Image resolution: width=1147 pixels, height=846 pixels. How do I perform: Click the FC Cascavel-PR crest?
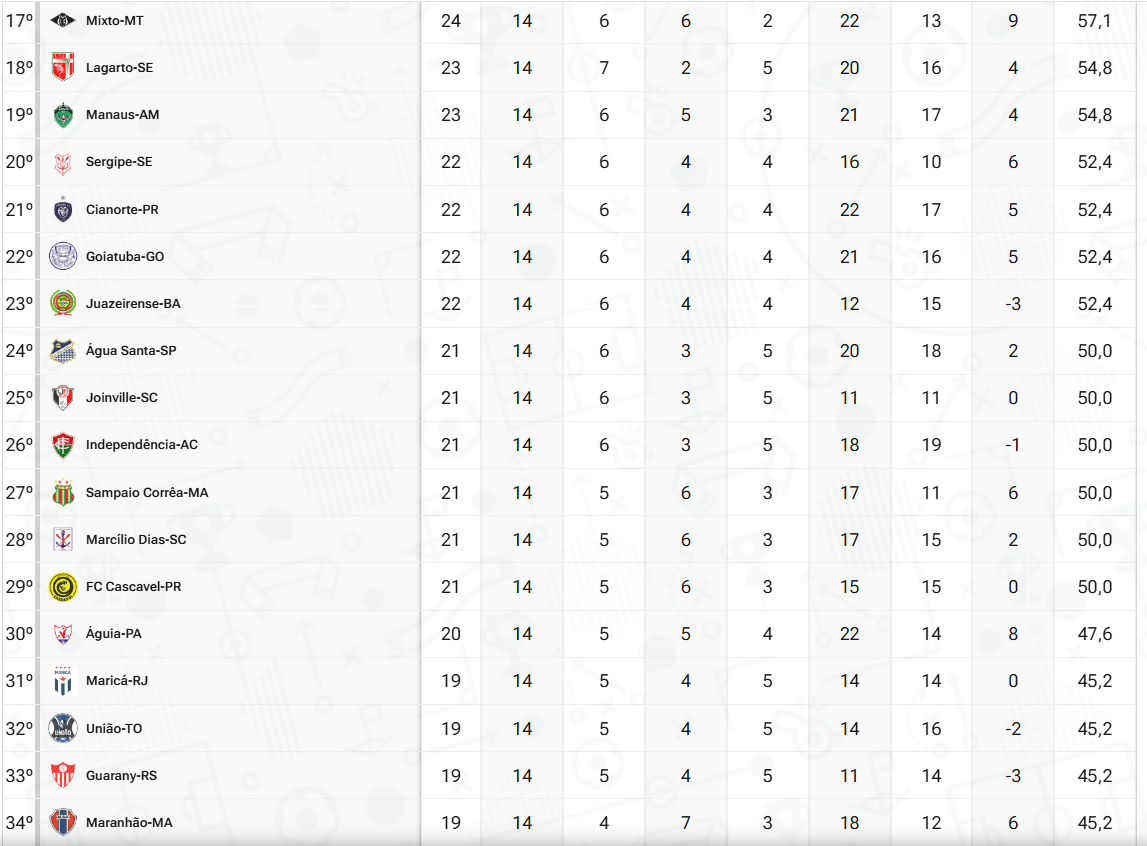(62, 586)
